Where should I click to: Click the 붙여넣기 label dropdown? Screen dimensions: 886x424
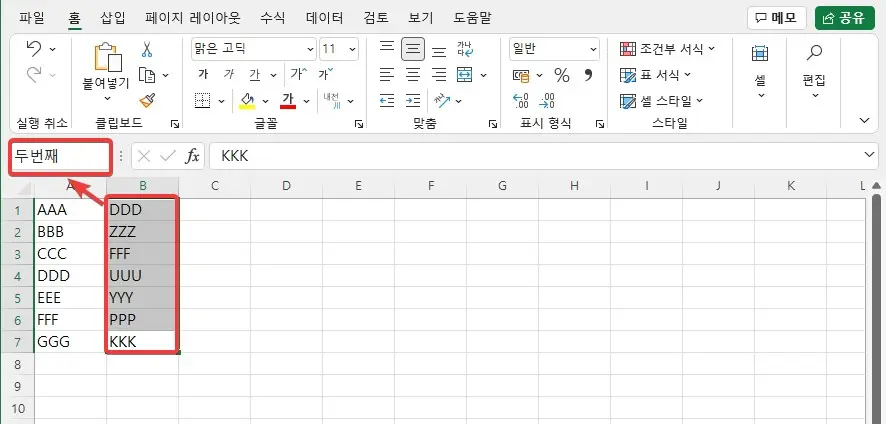tap(107, 90)
